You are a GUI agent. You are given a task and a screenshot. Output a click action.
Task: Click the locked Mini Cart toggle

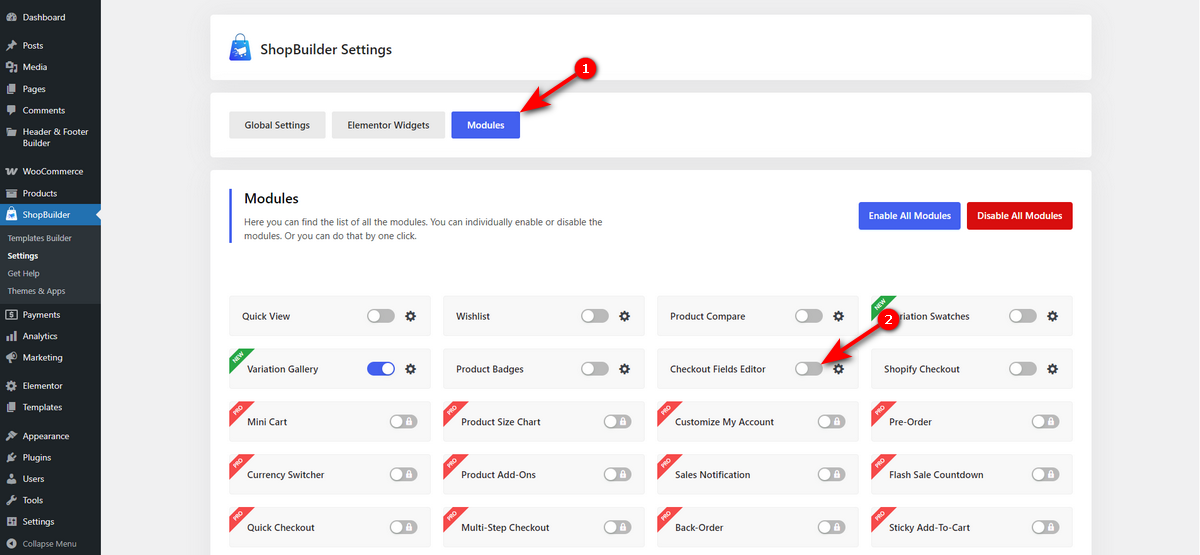pos(403,422)
